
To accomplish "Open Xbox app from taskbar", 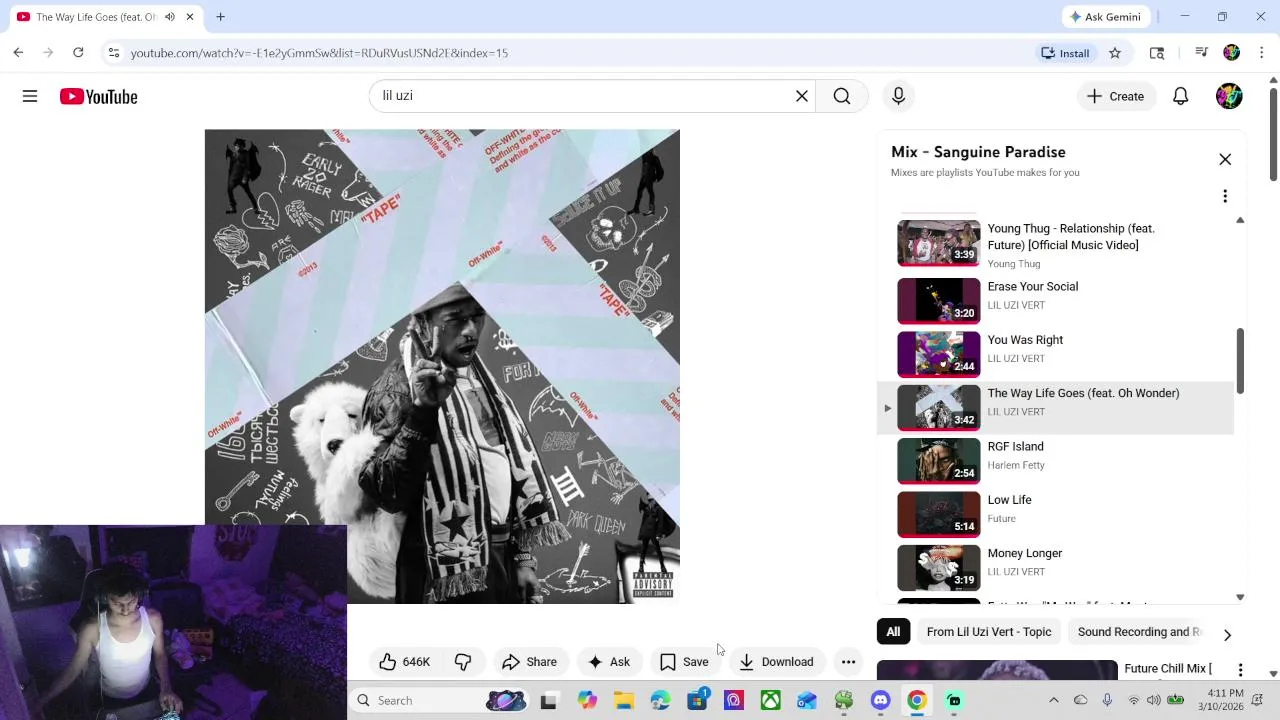I will pos(770,701).
